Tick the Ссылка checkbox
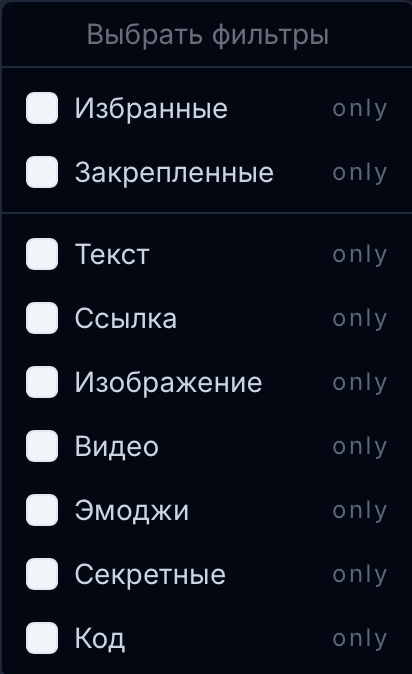412x674 pixels. tap(42, 318)
